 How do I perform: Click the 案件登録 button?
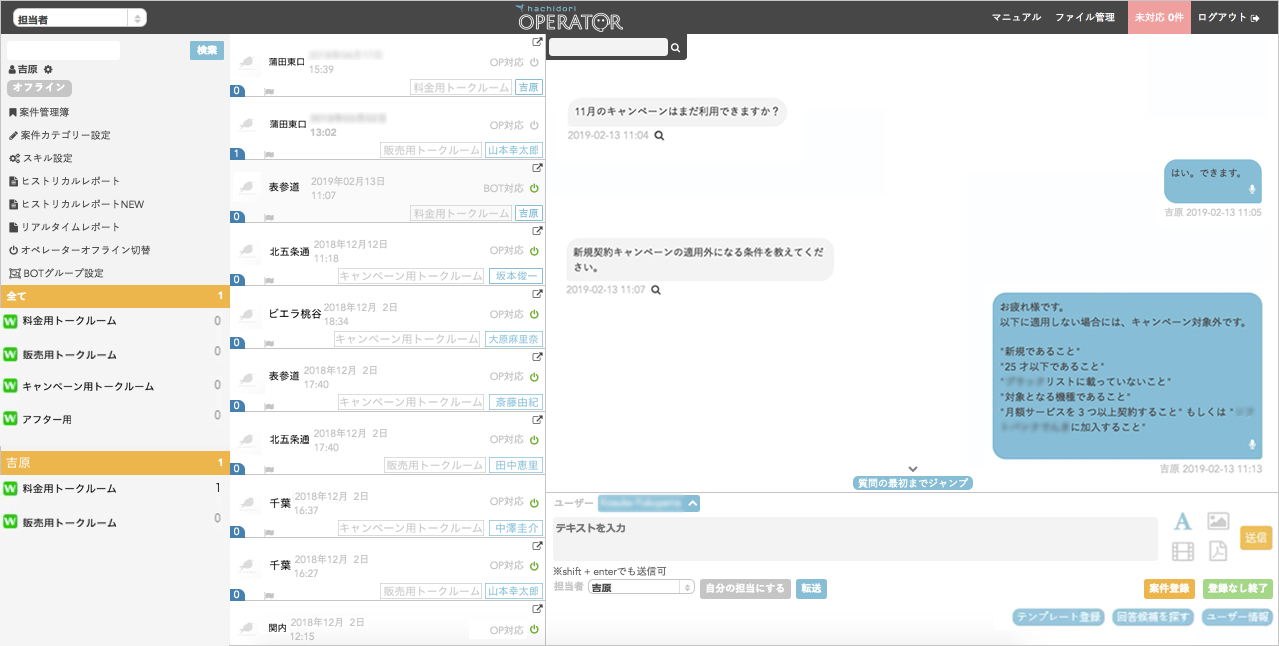point(1169,589)
